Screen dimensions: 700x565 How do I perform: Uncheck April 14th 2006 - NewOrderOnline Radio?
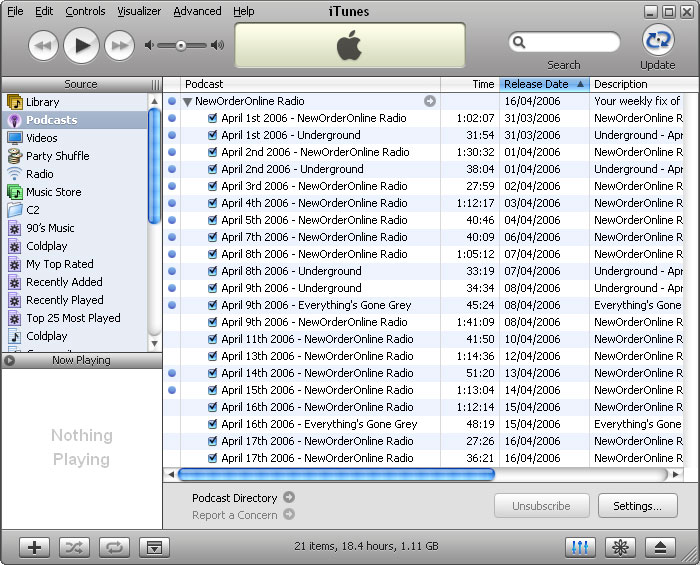click(212, 373)
